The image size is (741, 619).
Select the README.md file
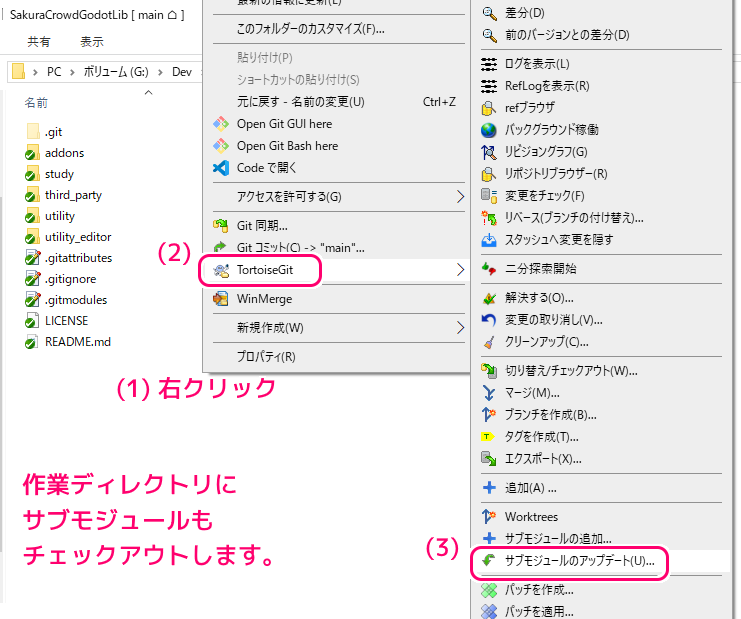point(77,342)
